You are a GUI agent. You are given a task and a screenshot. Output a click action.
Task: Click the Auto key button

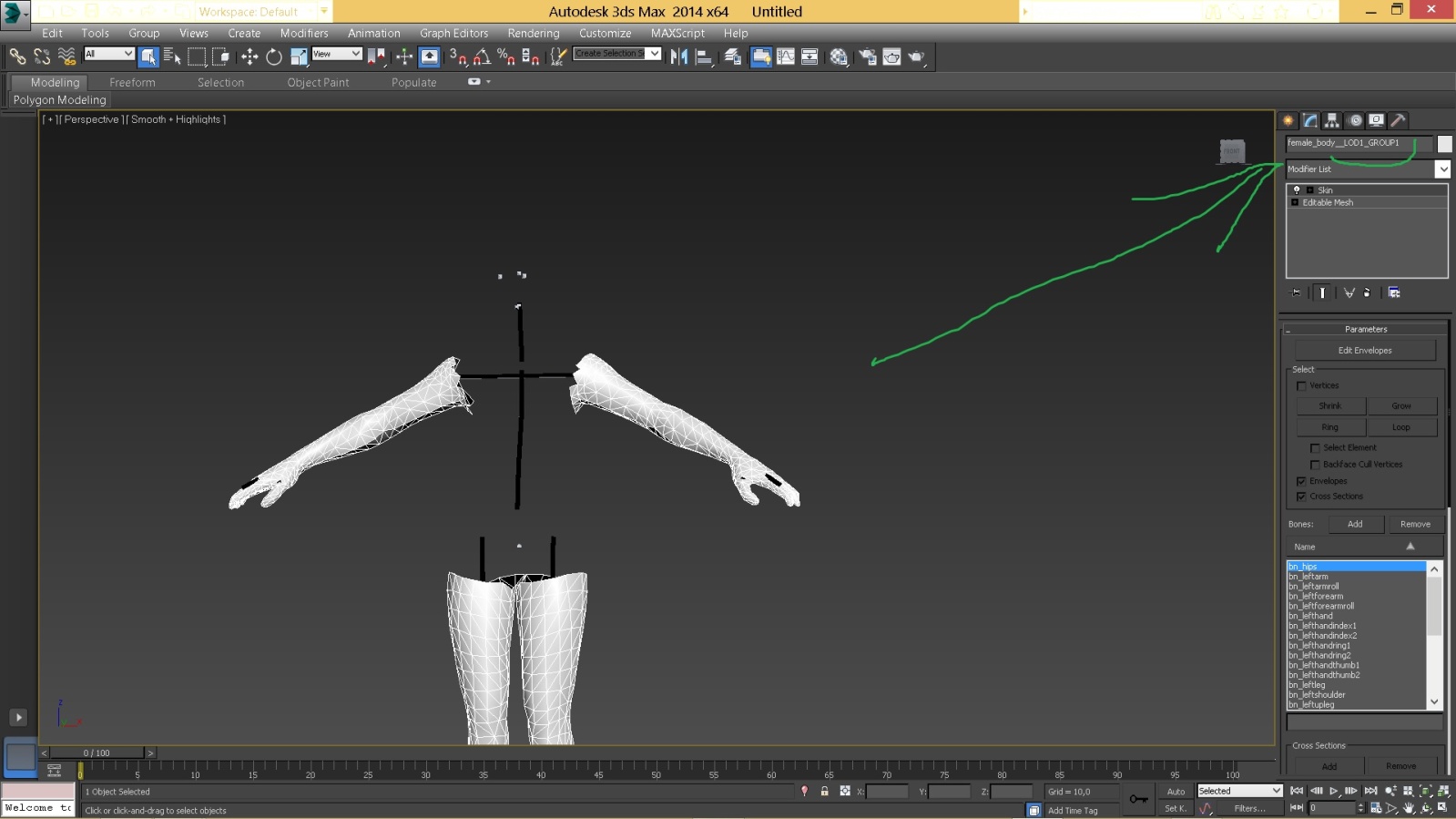click(1176, 792)
